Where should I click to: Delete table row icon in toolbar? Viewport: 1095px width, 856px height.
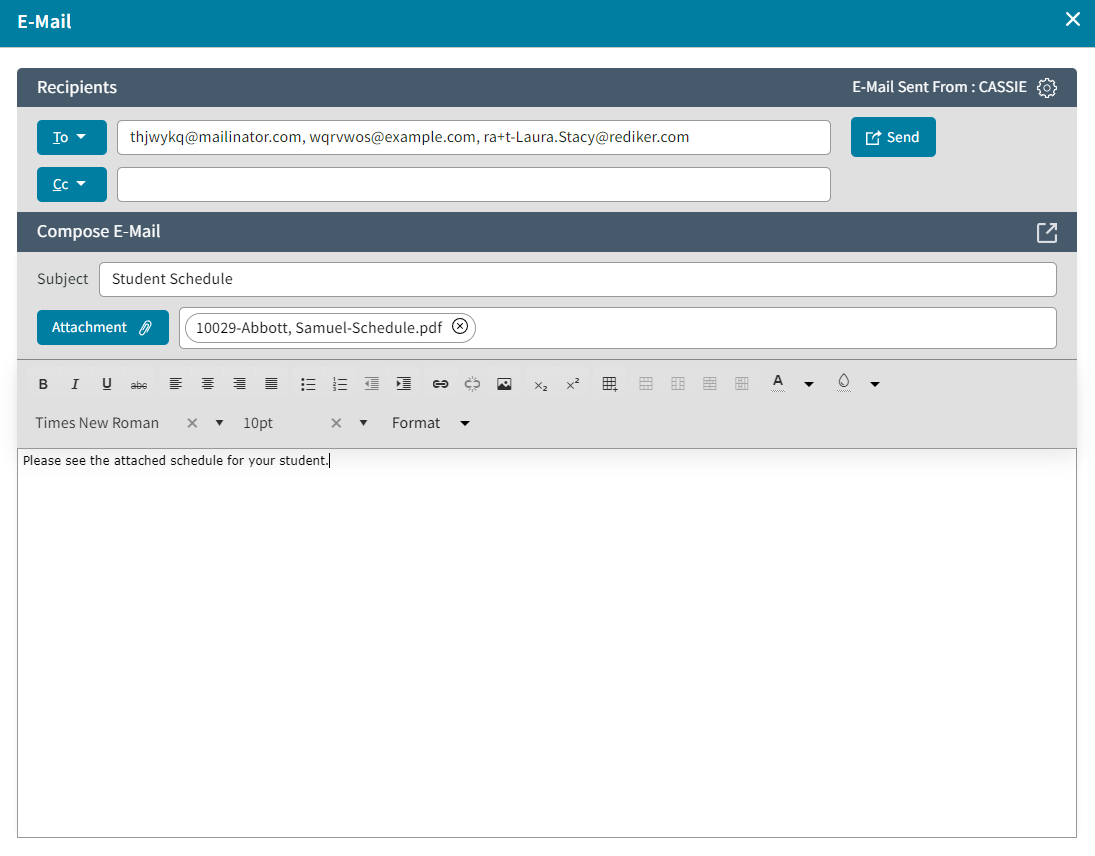[x=710, y=384]
